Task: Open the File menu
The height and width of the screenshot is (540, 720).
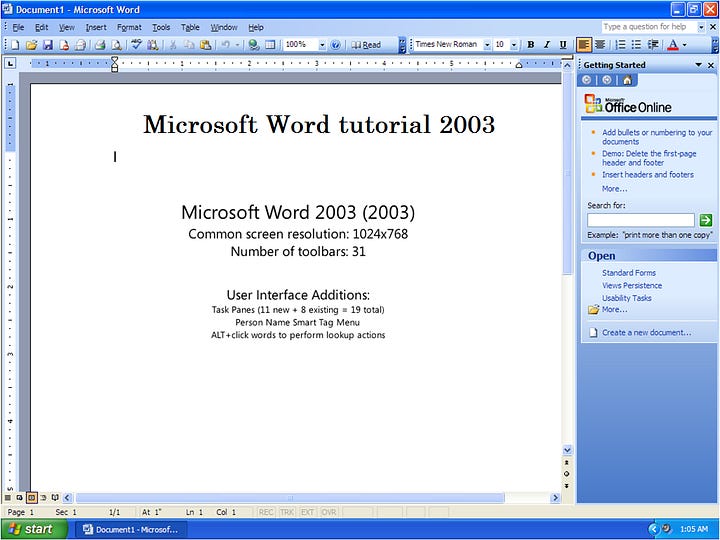Action: tap(18, 28)
